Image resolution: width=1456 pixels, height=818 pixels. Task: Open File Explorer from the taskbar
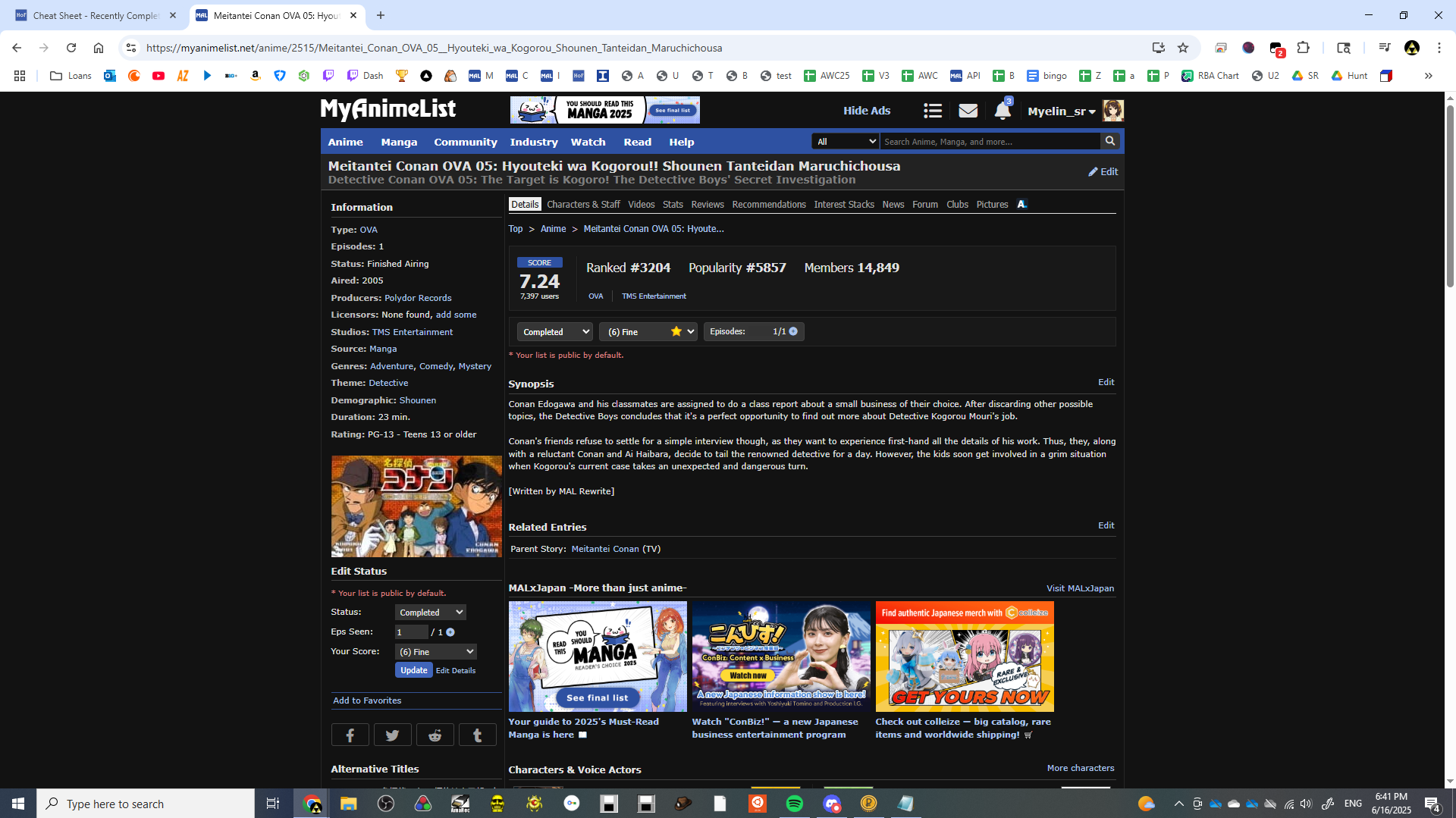pyautogui.click(x=349, y=804)
